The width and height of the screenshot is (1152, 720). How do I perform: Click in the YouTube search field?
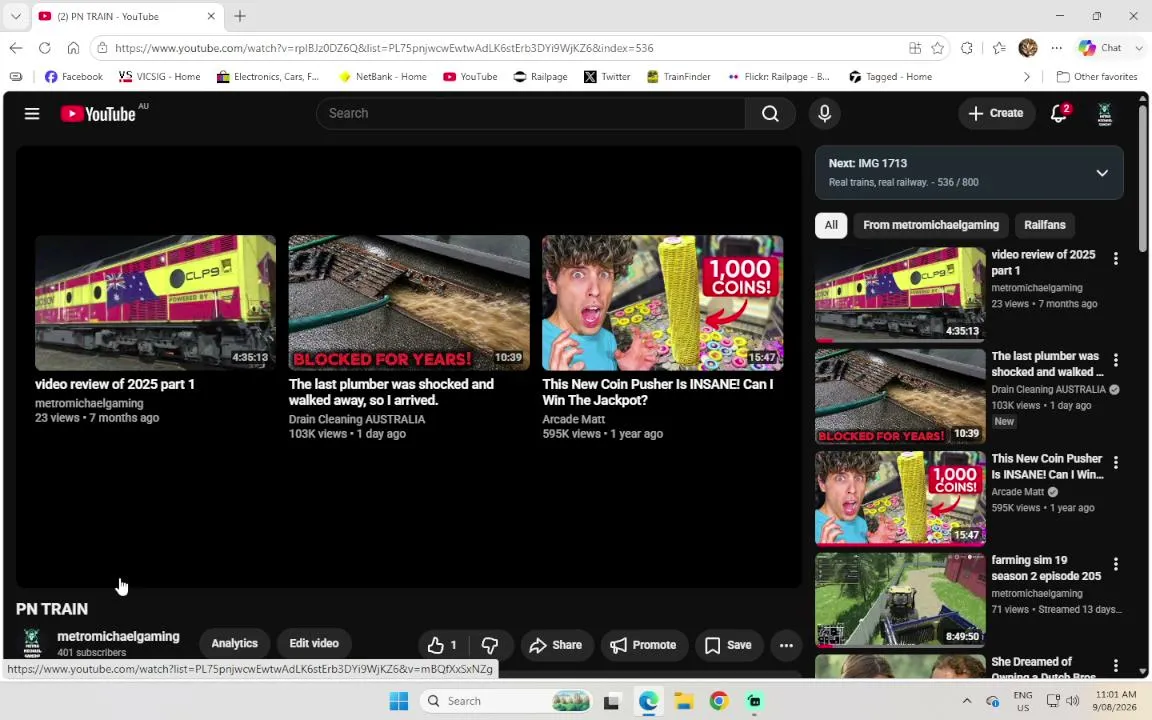pyautogui.click(x=530, y=113)
